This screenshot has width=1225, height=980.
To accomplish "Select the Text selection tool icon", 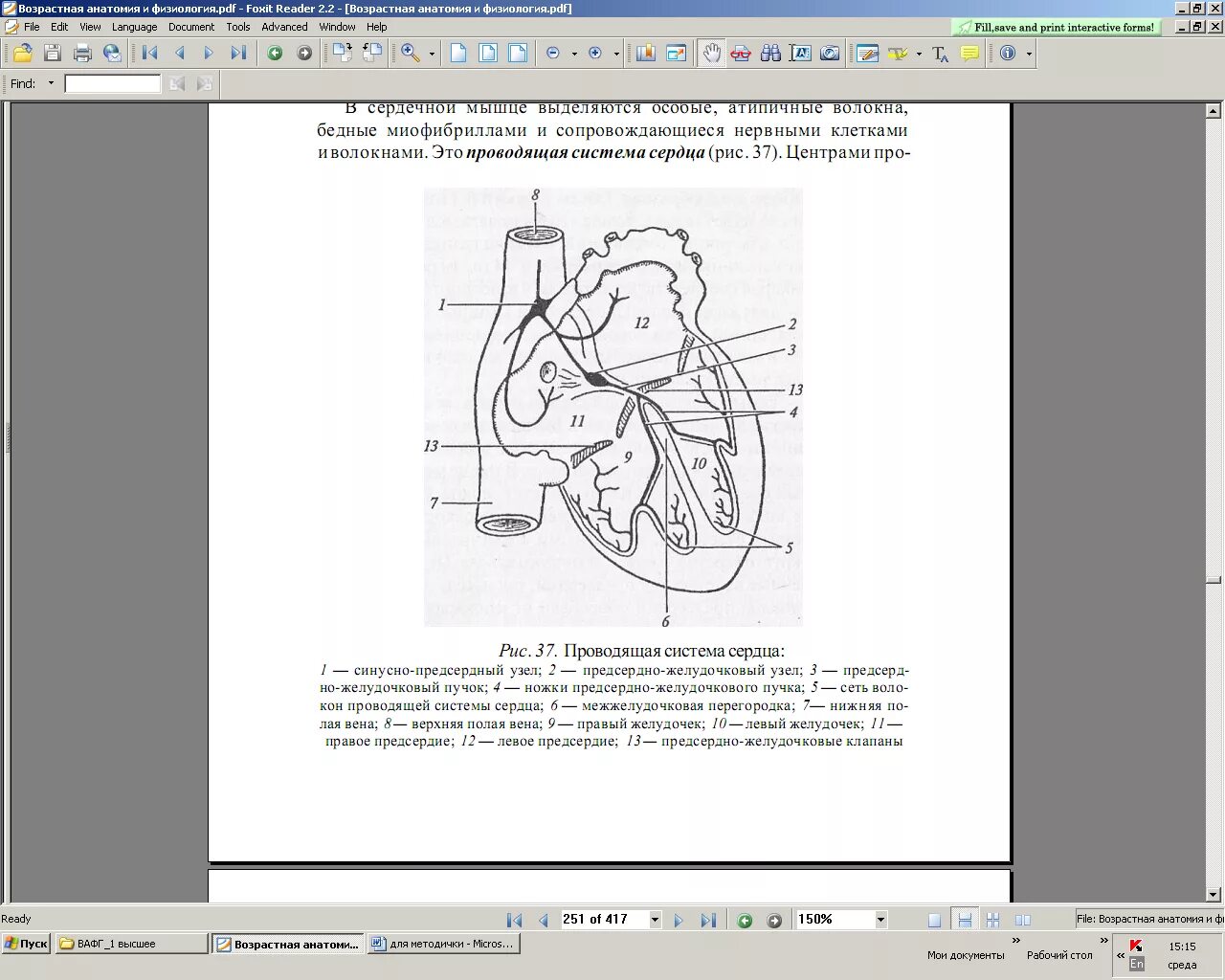I will pyautogui.click(x=800, y=54).
